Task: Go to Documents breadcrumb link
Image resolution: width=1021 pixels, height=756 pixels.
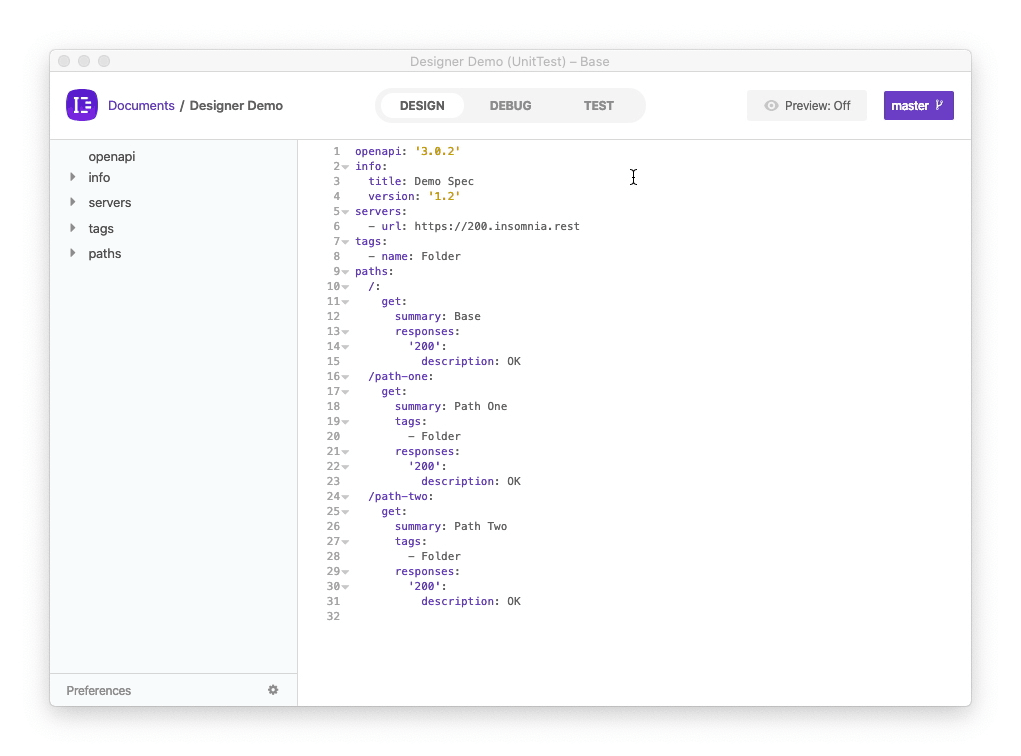Action: pos(141,105)
